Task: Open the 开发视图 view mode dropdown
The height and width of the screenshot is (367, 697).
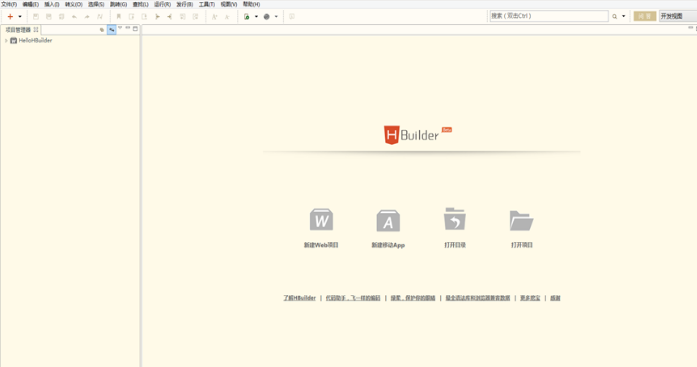Action: (x=677, y=16)
